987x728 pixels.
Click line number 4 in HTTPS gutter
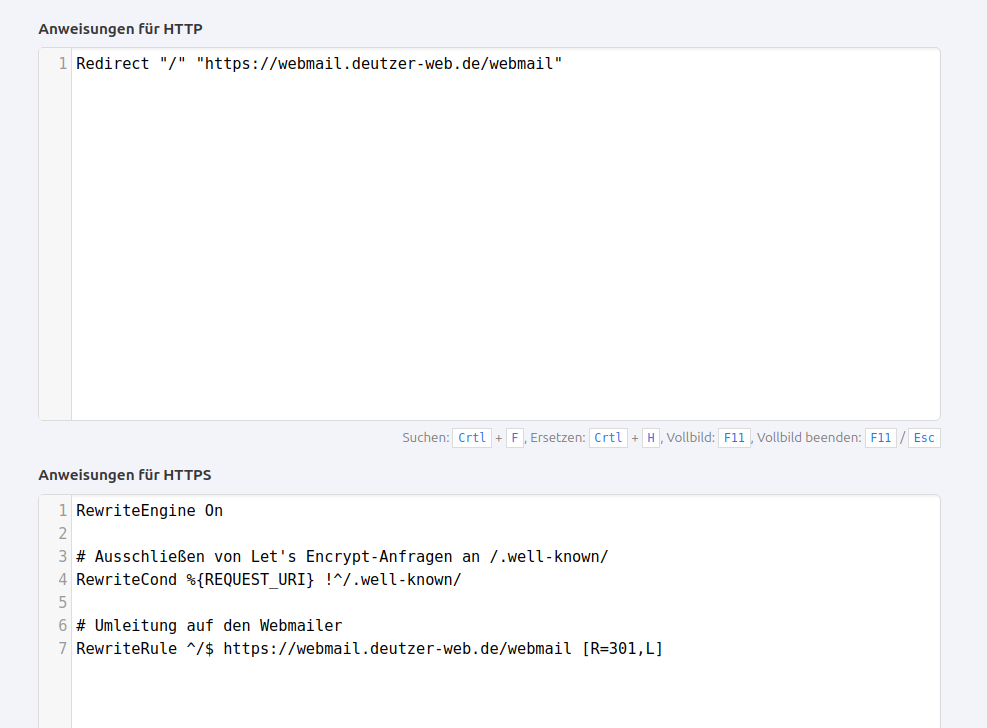point(62,580)
